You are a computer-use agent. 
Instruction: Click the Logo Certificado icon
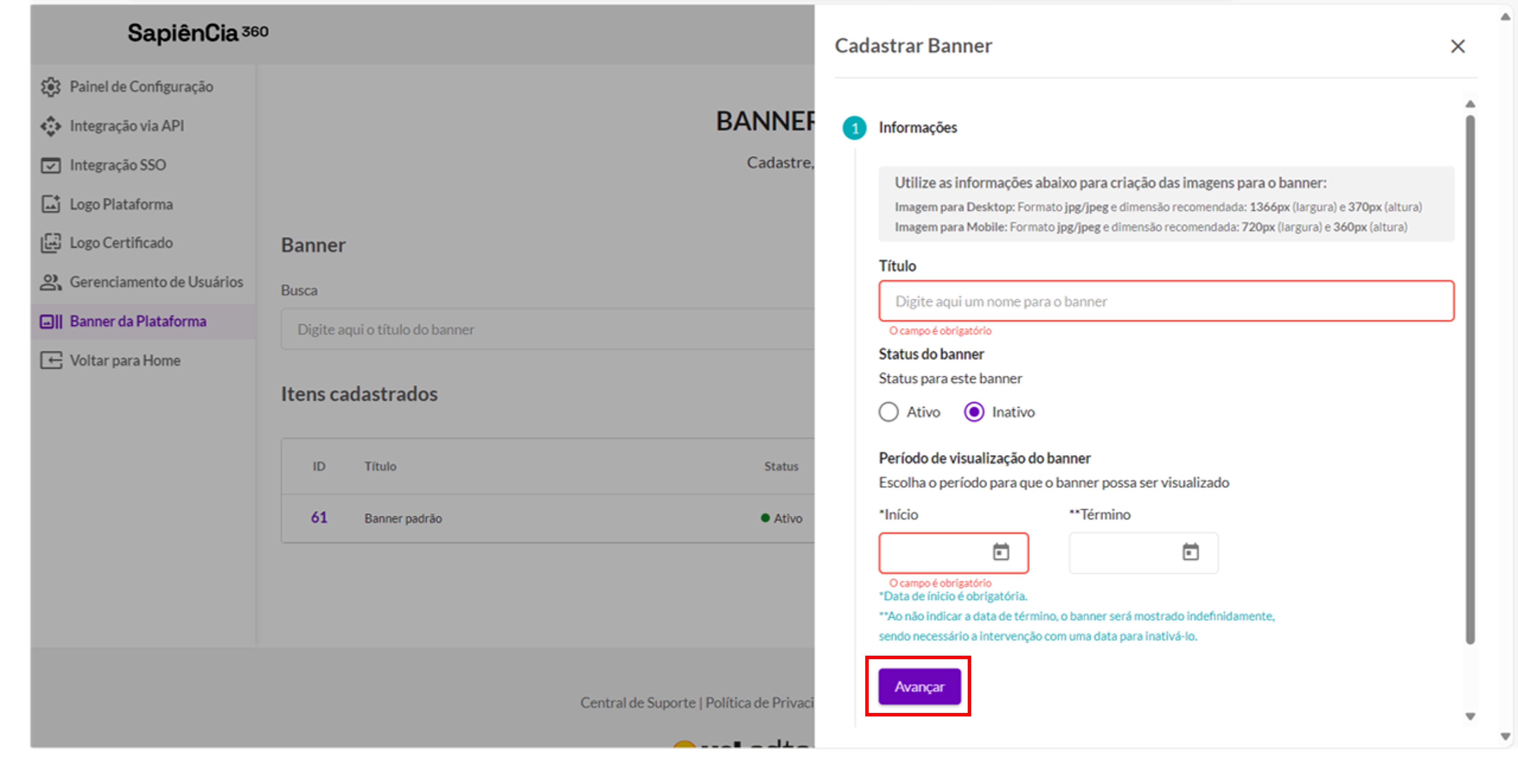51,243
